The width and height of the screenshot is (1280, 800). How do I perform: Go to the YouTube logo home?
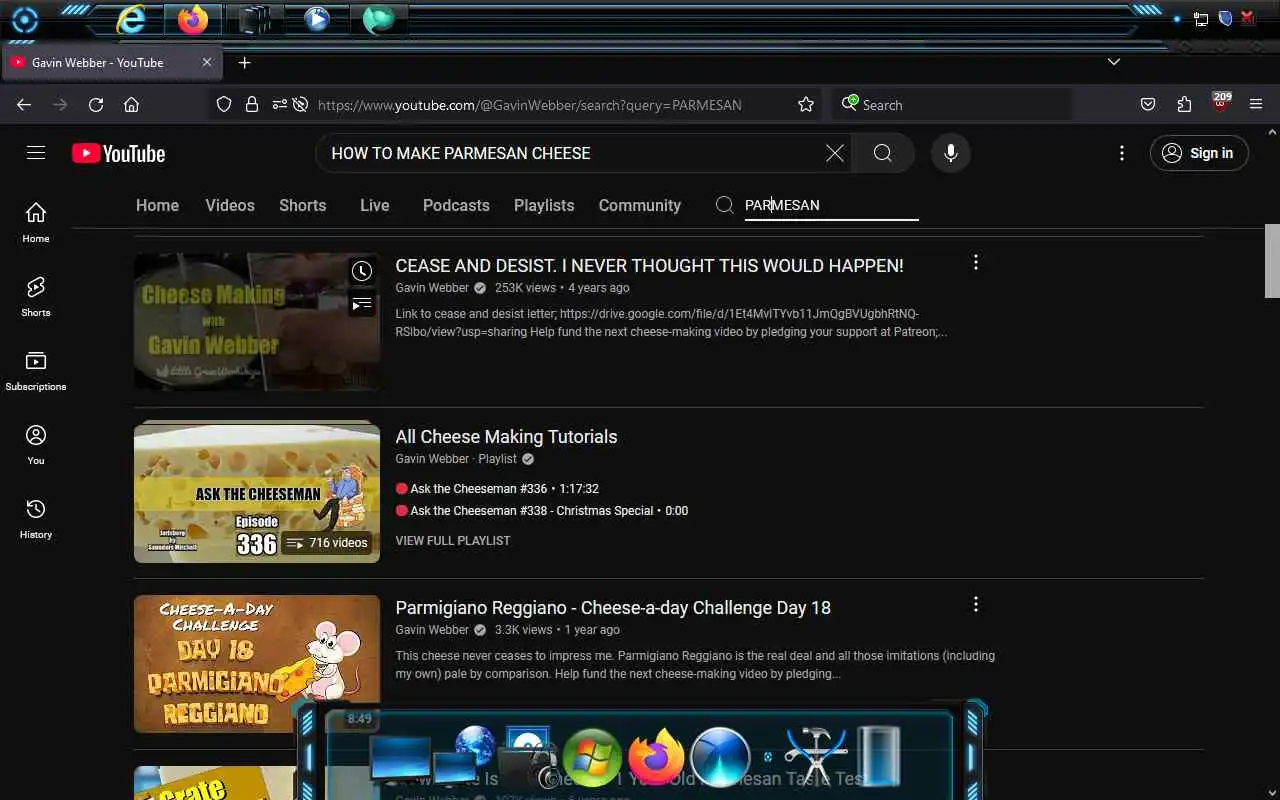click(x=118, y=153)
